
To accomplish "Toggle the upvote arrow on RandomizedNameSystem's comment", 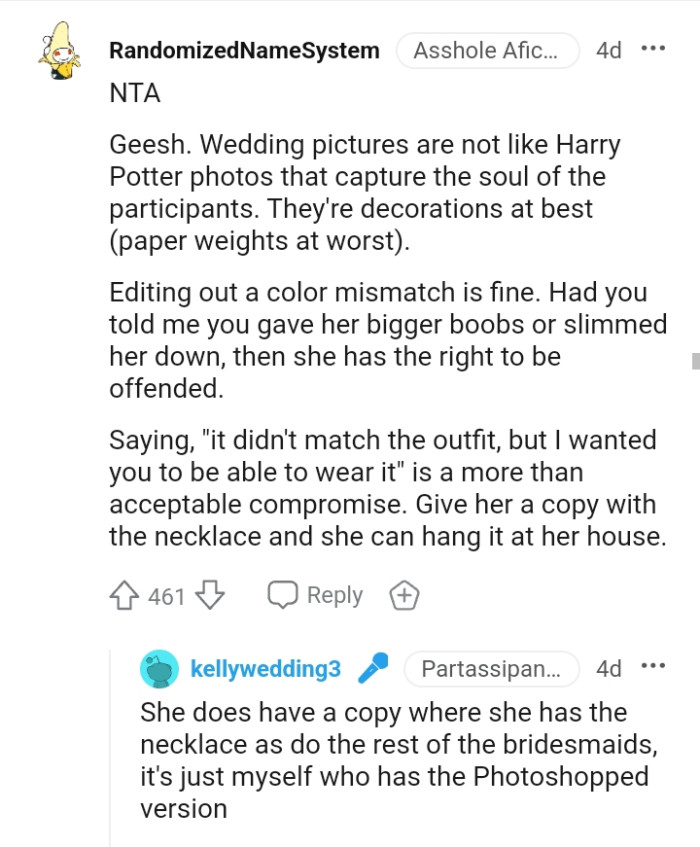I will pyautogui.click(x=125, y=594).
